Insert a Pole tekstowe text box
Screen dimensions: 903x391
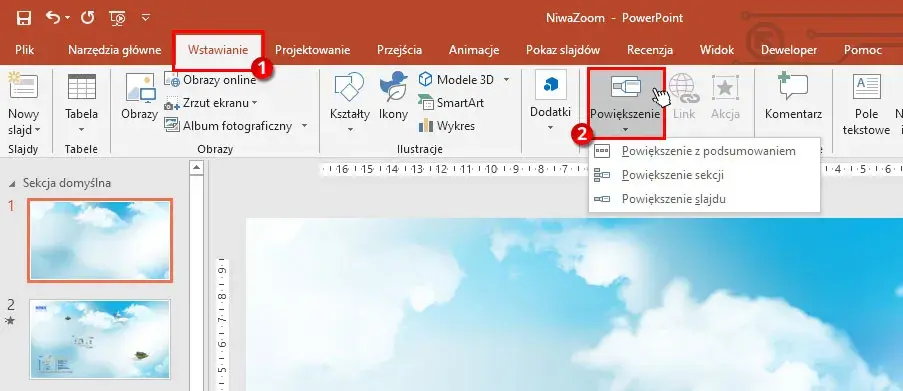pyautogui.click(x=866, y=104)
